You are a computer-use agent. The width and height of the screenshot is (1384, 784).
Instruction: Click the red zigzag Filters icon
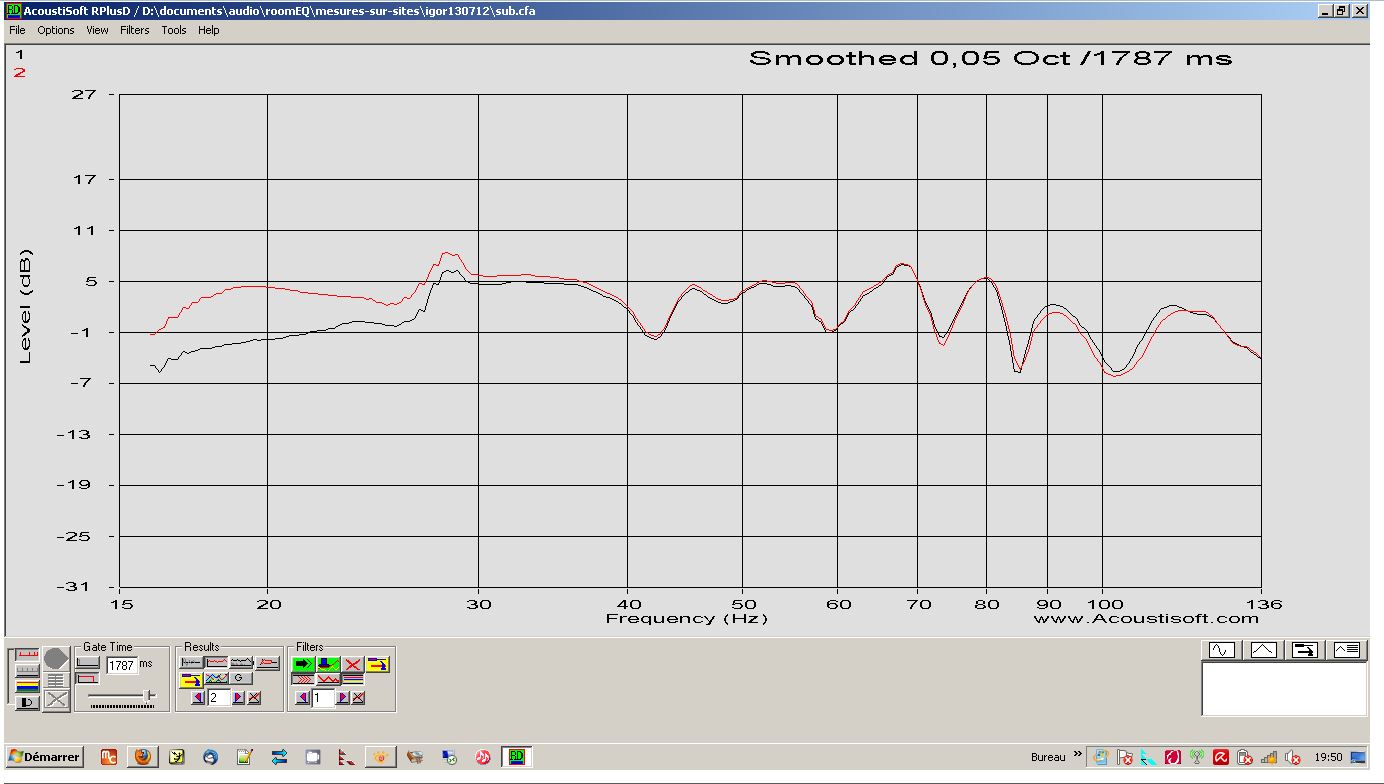click(x=329, y=679)
